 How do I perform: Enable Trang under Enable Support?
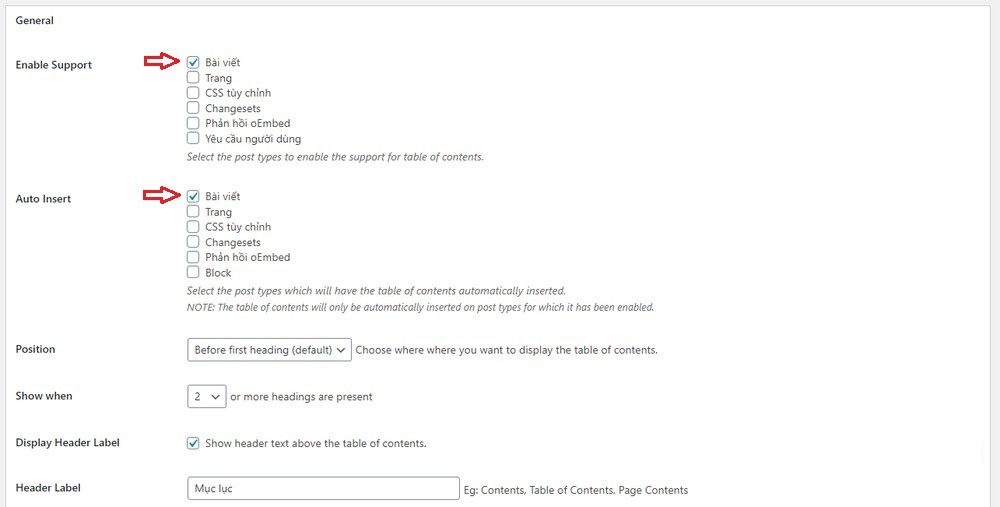[x=193, y=77]
